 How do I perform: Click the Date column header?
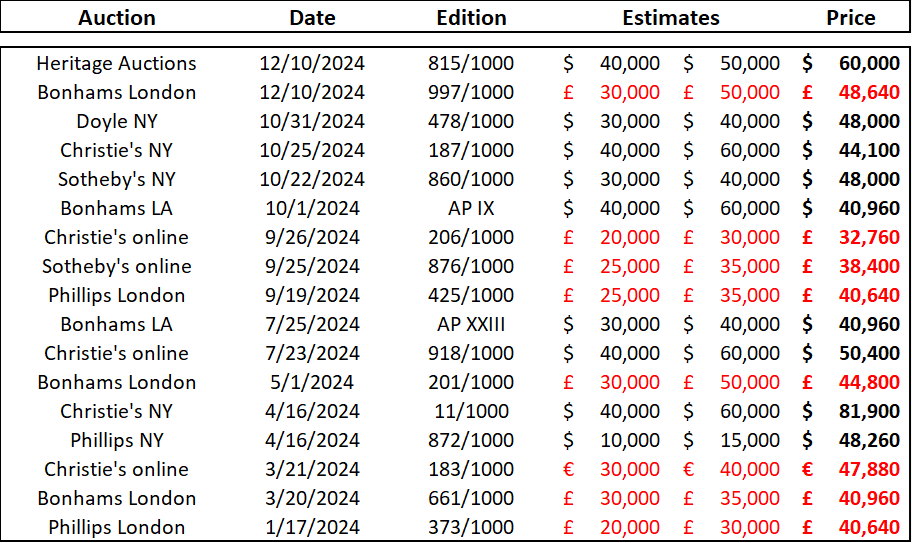click(312, 18)
